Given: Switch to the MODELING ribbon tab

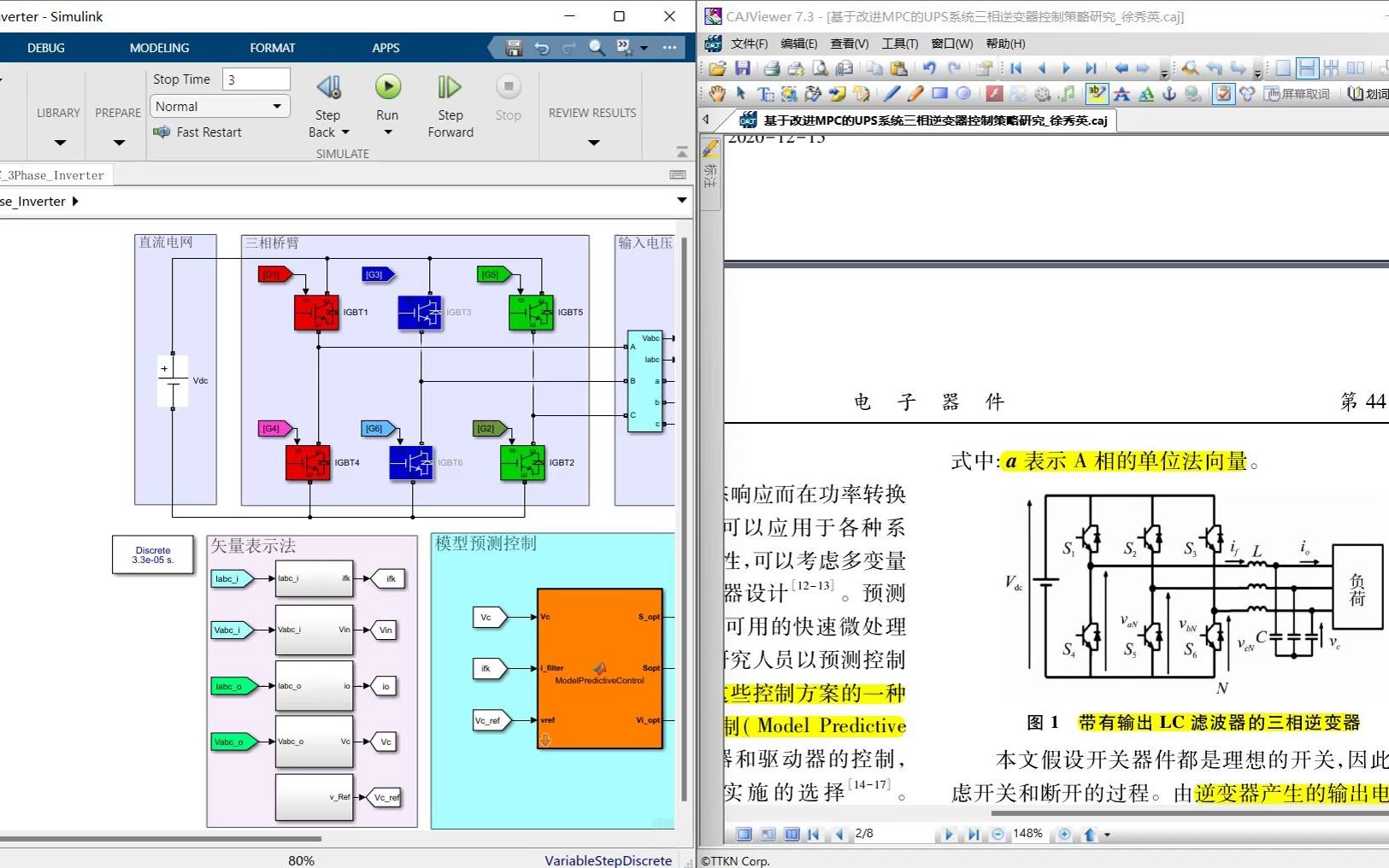Looking at the screenshot, I should tap(158, 48).
